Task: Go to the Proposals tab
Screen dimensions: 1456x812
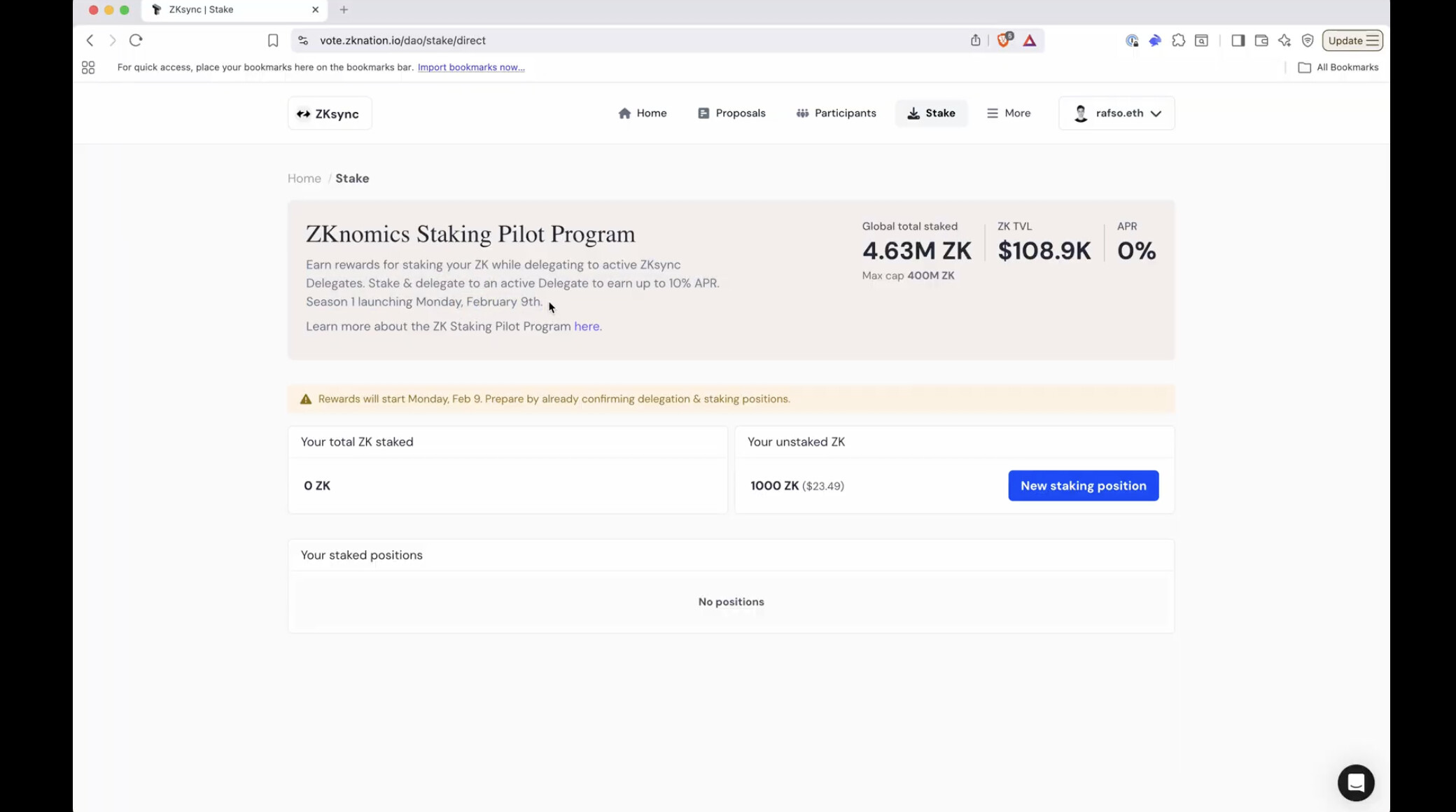Action: coord(731,113)
